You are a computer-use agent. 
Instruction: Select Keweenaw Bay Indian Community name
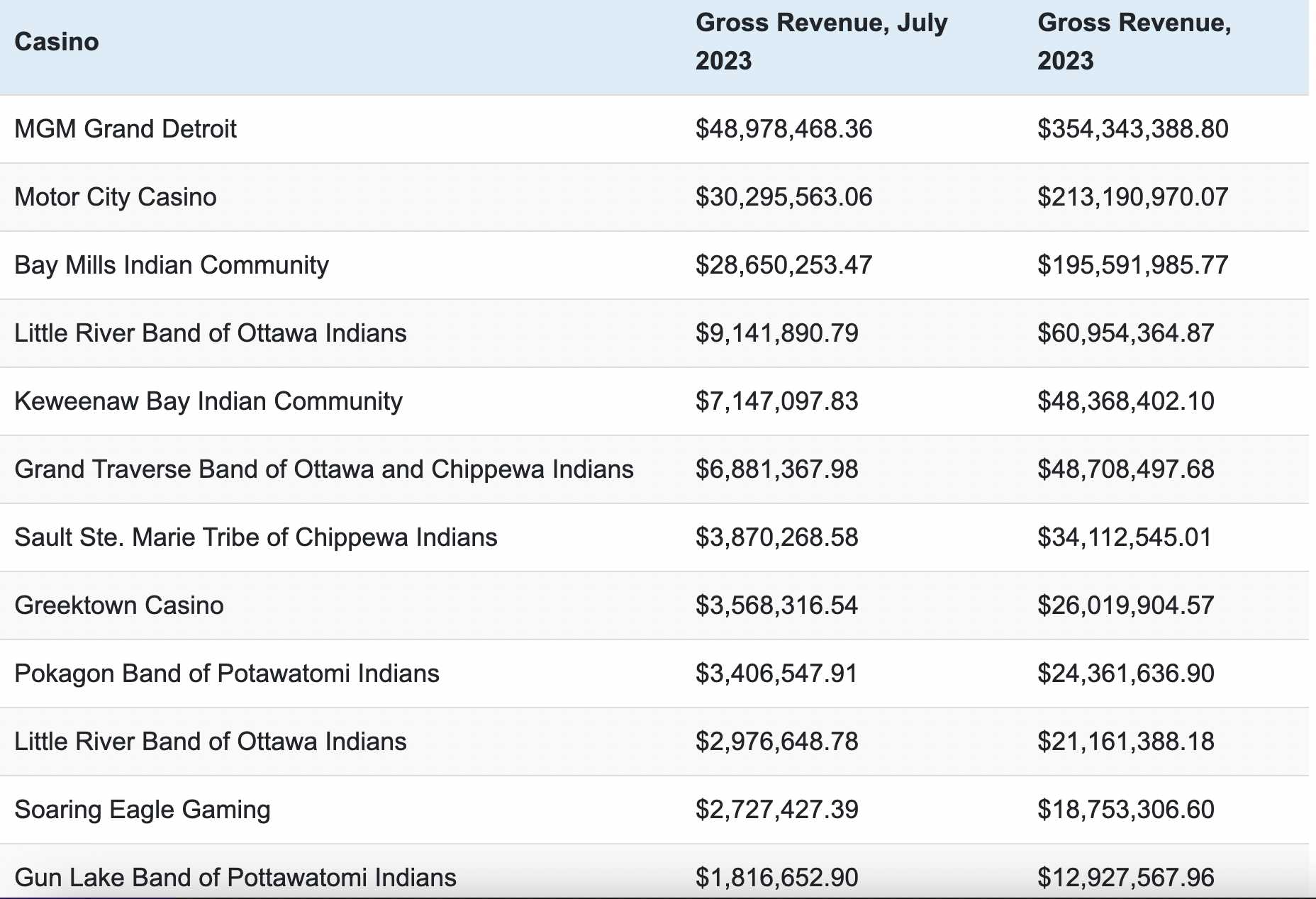[x=208, y=401]
